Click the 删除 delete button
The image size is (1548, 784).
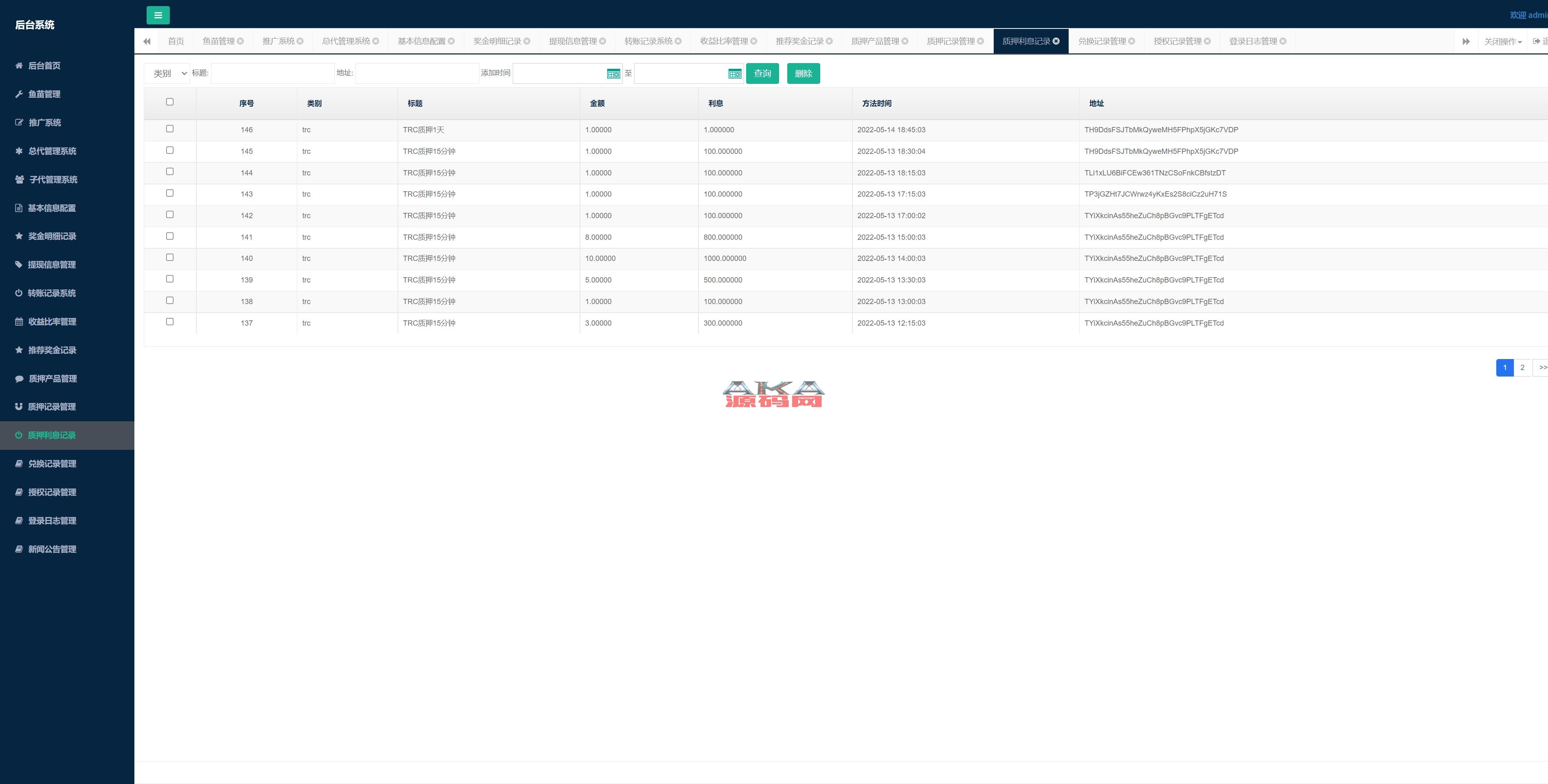point(803,73)
